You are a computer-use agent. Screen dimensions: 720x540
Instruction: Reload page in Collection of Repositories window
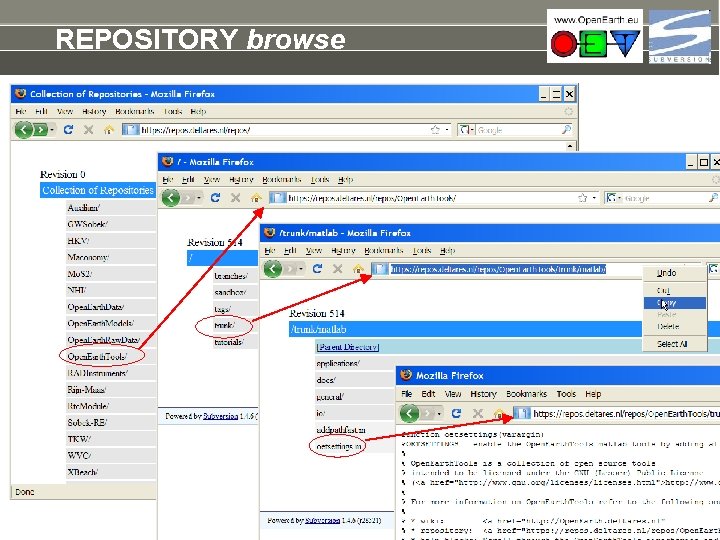tap(68, 129)
